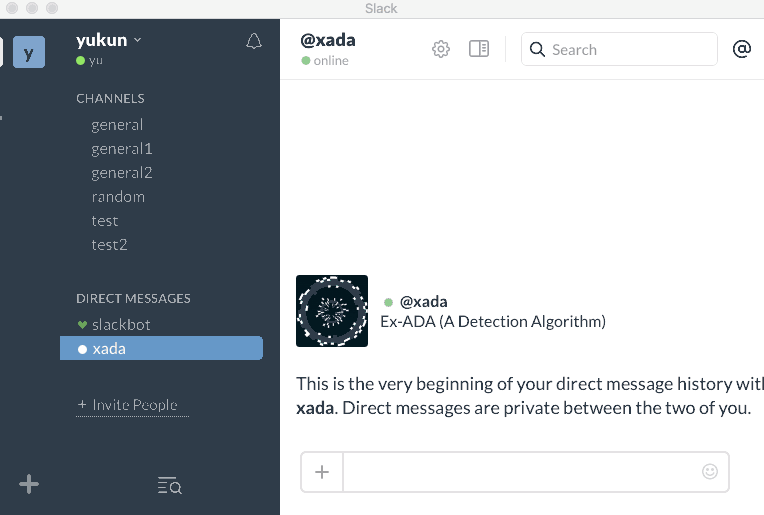This screenshot has width=764, height=515.
Task: Click the CHANNELS section header
Action: tap(110, 98)
